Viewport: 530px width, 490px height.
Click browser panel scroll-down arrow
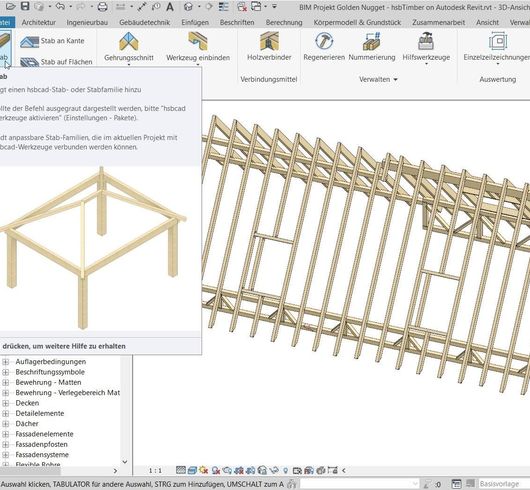[125, 462]
